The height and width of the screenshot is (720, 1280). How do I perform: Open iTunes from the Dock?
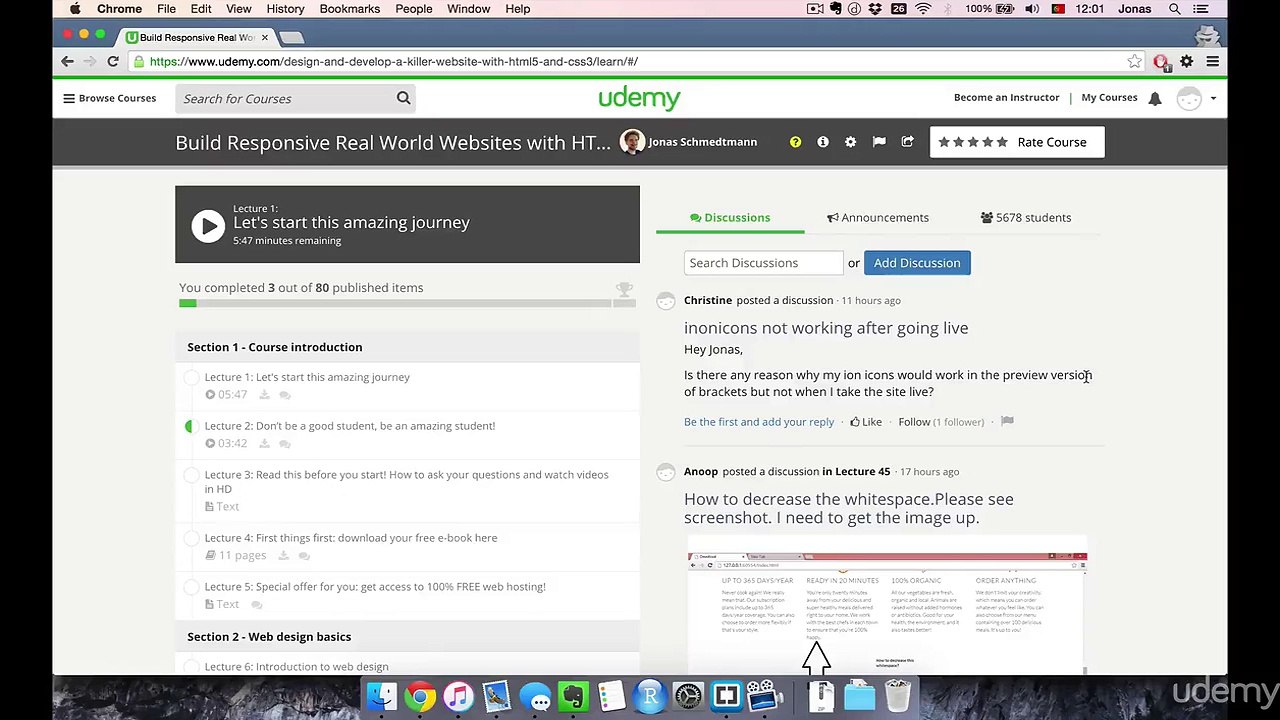pyautogui.click(x=458, y=696)
